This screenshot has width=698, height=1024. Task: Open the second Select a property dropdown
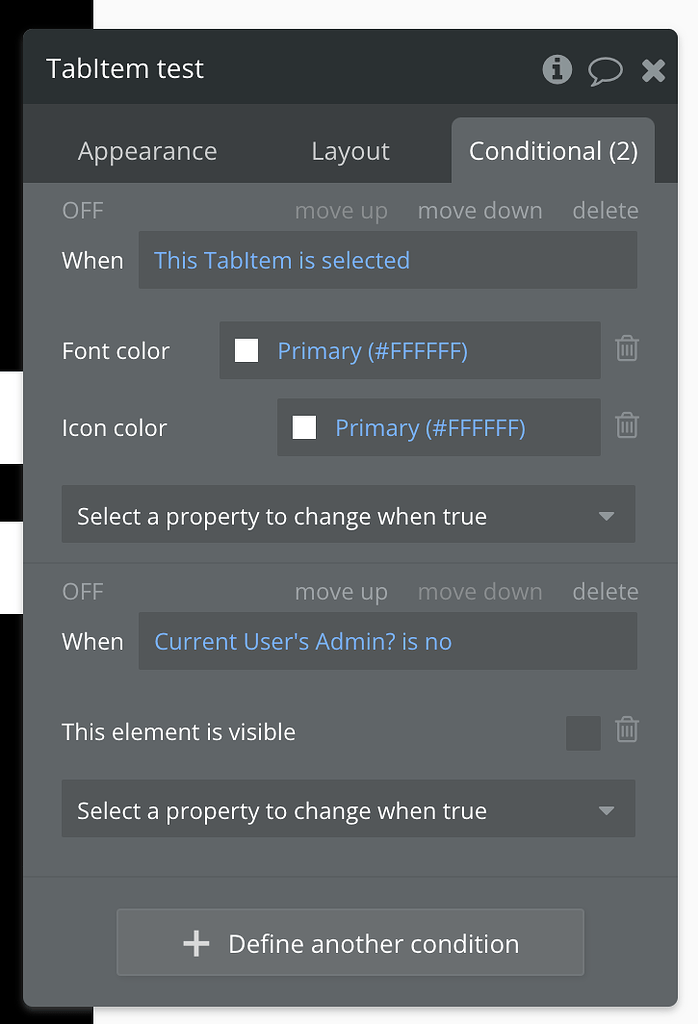(348, 808)
